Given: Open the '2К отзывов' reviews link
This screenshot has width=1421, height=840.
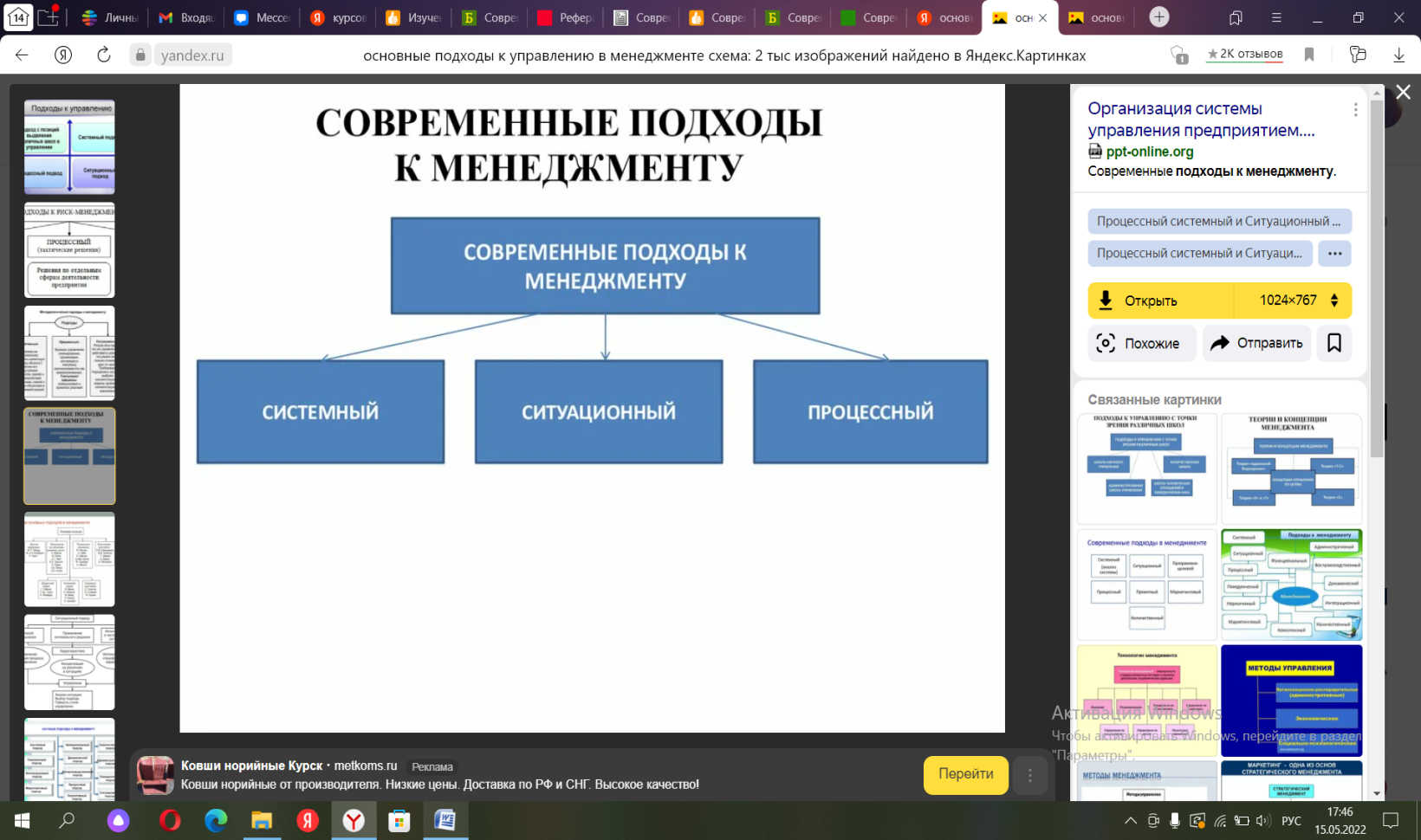Looking at the screenshot, I should [1245, 54].
